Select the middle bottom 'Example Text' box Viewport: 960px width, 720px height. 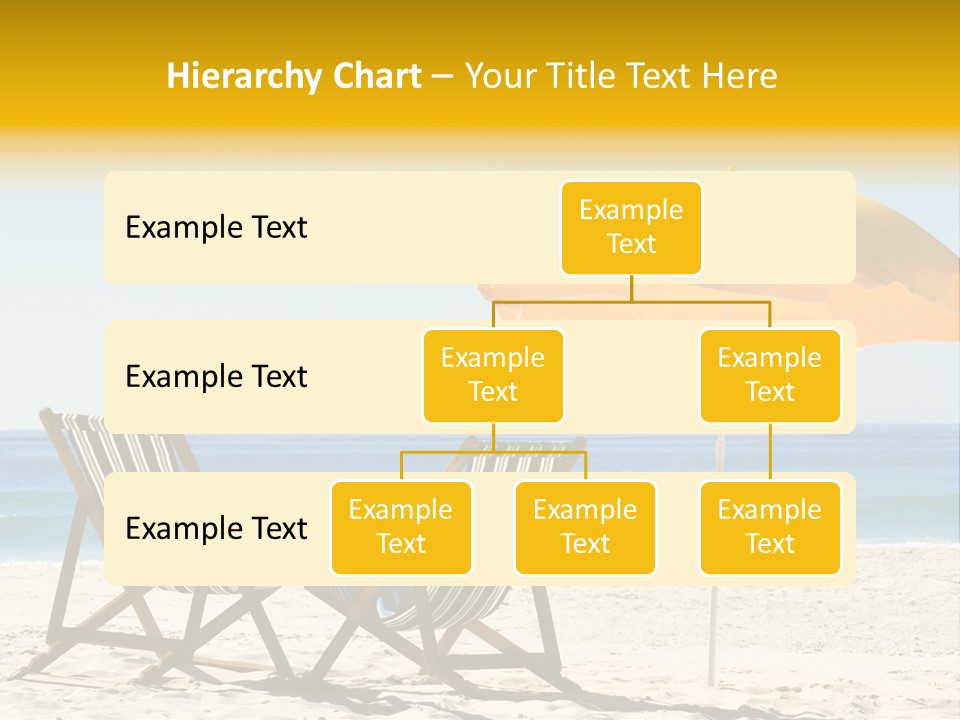(x=585, y=528)
